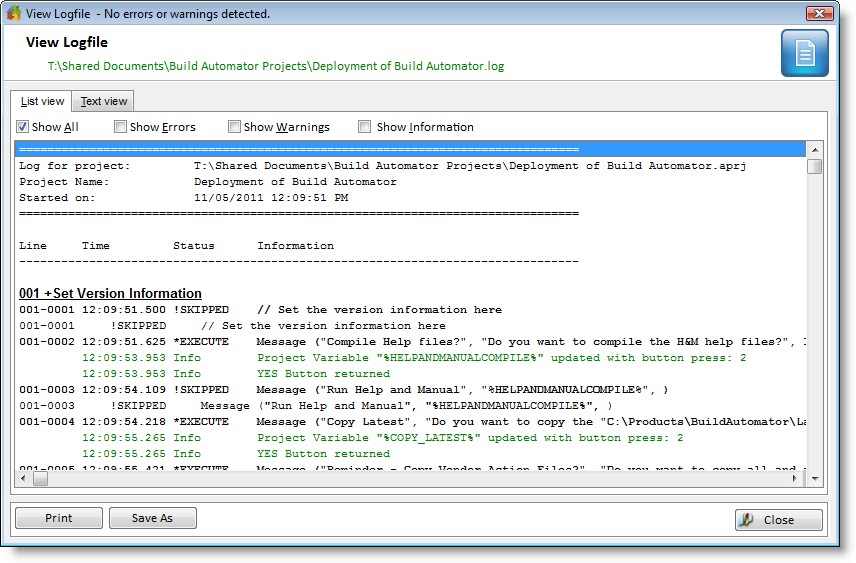Viewport: 856px width, 563px height.
Task: Click the icon on the Close button
Action: [x=746, y=519]
